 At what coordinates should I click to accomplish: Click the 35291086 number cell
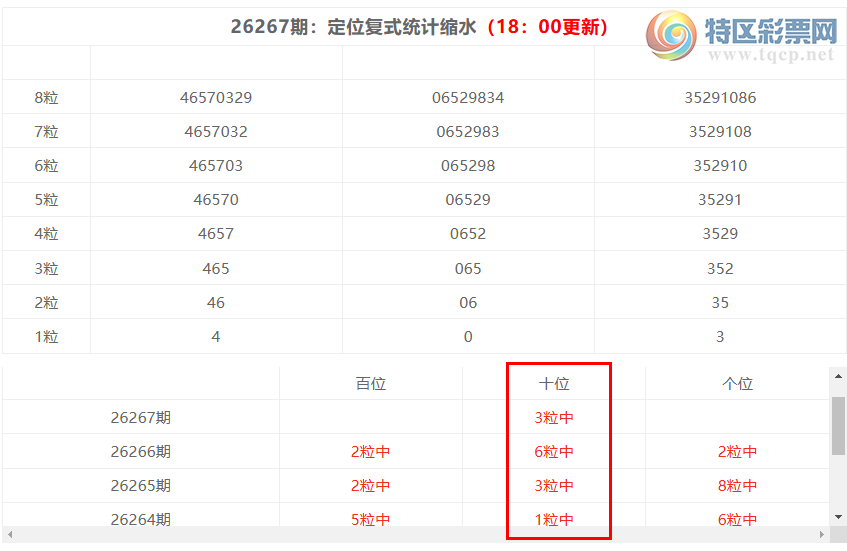pos(720,98)
